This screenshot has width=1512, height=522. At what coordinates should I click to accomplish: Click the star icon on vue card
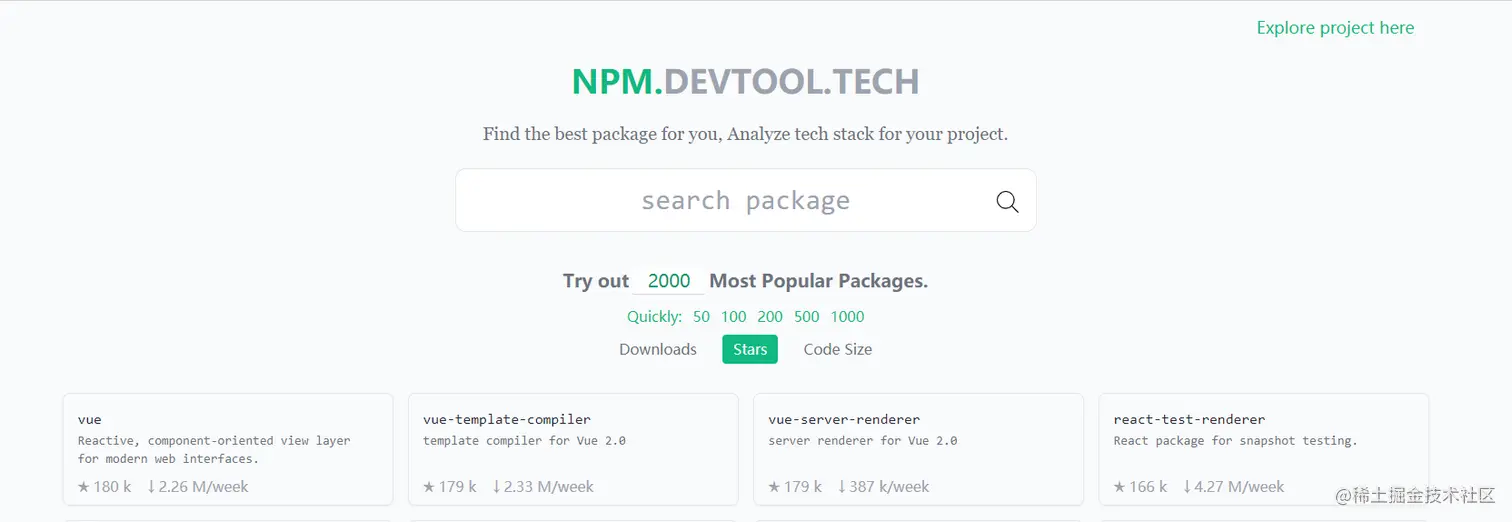point(84,487)
